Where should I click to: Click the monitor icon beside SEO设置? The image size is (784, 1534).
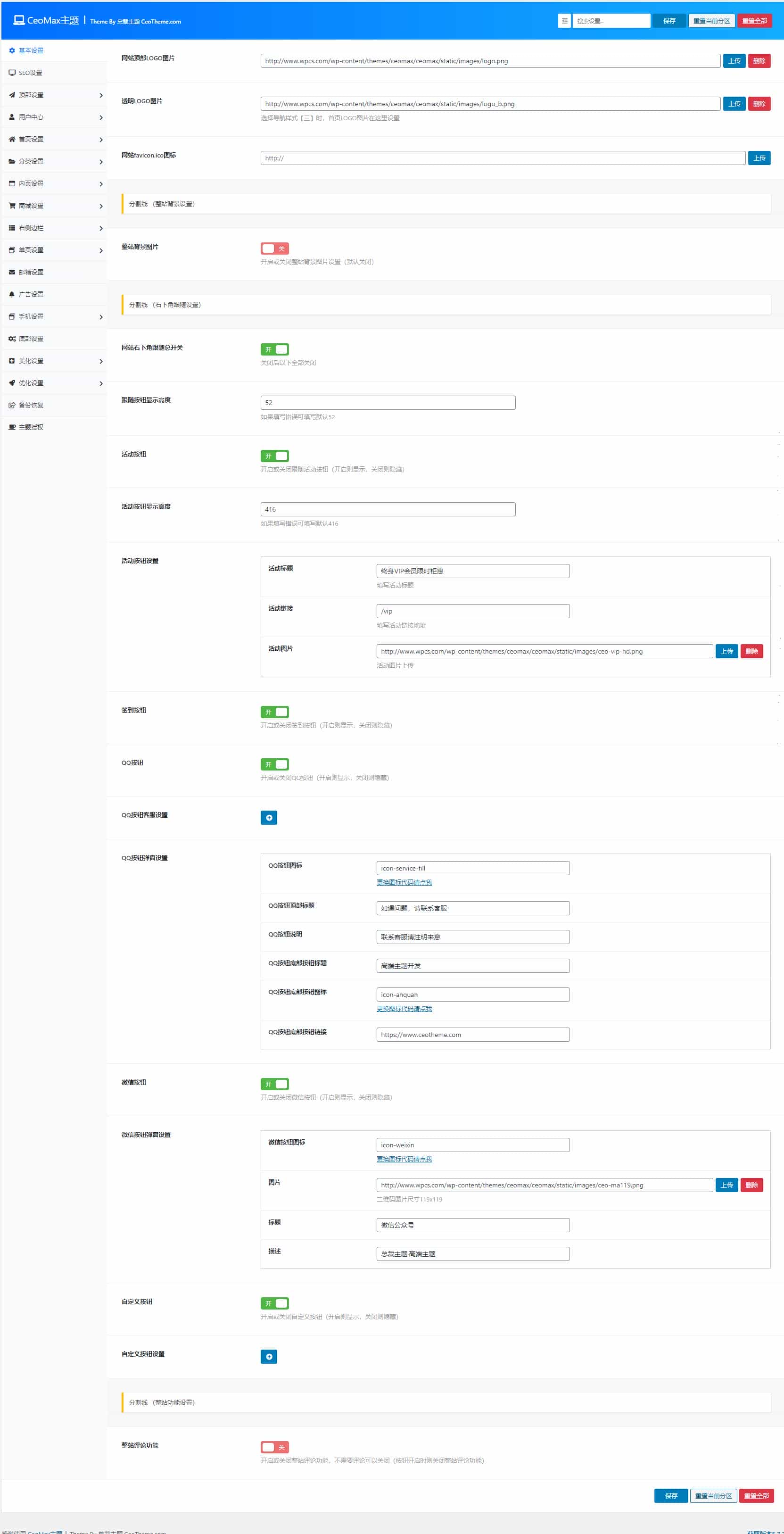point(12,73)
